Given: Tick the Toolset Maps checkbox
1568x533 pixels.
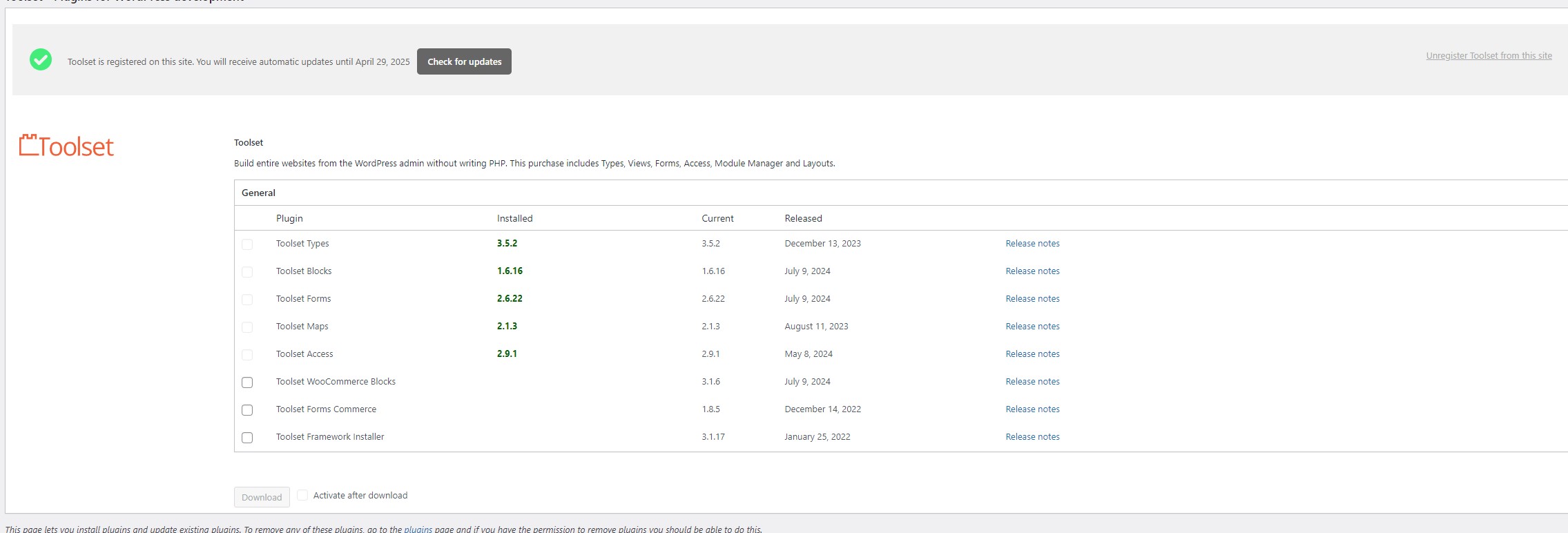Looking at the screenshot, I should (247, 327).
